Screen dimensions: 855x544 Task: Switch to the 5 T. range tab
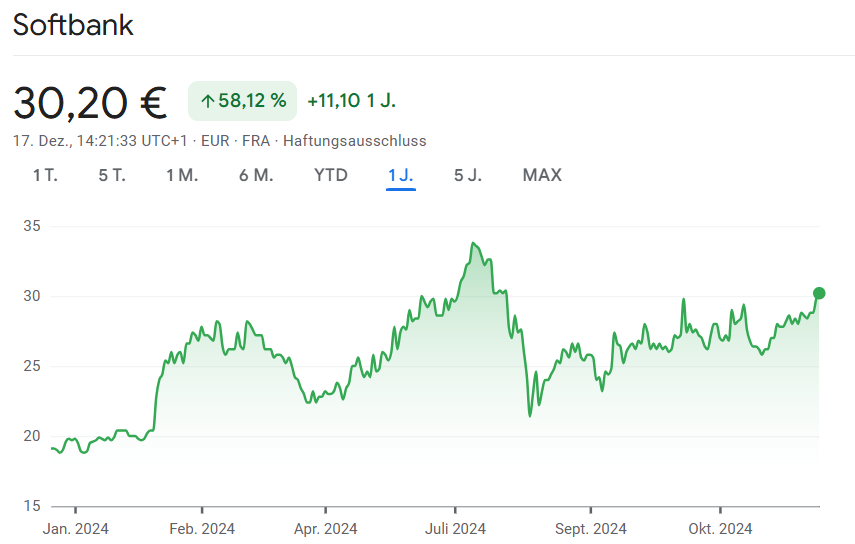click(x=112, y=176)
